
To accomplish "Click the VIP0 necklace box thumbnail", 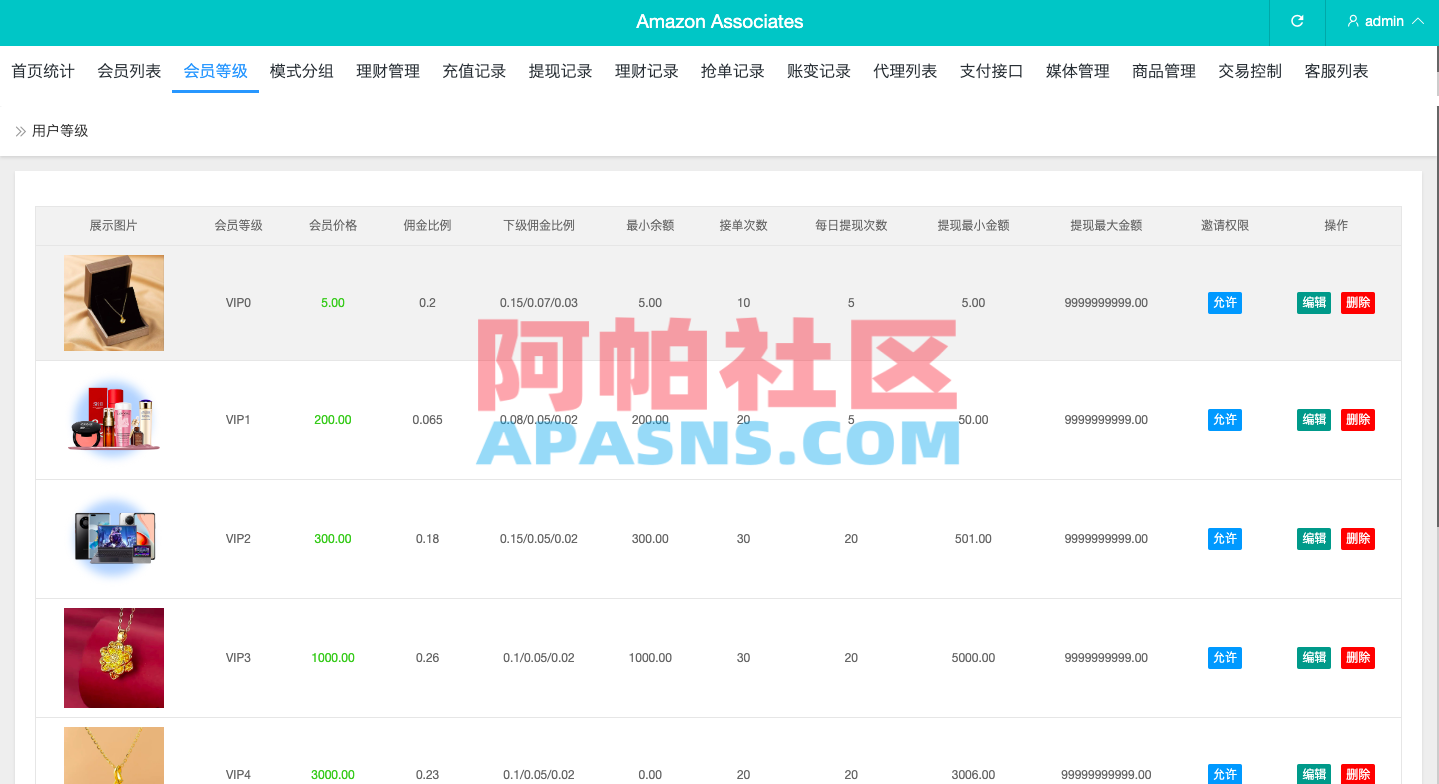I will click(x=114, y=303).
